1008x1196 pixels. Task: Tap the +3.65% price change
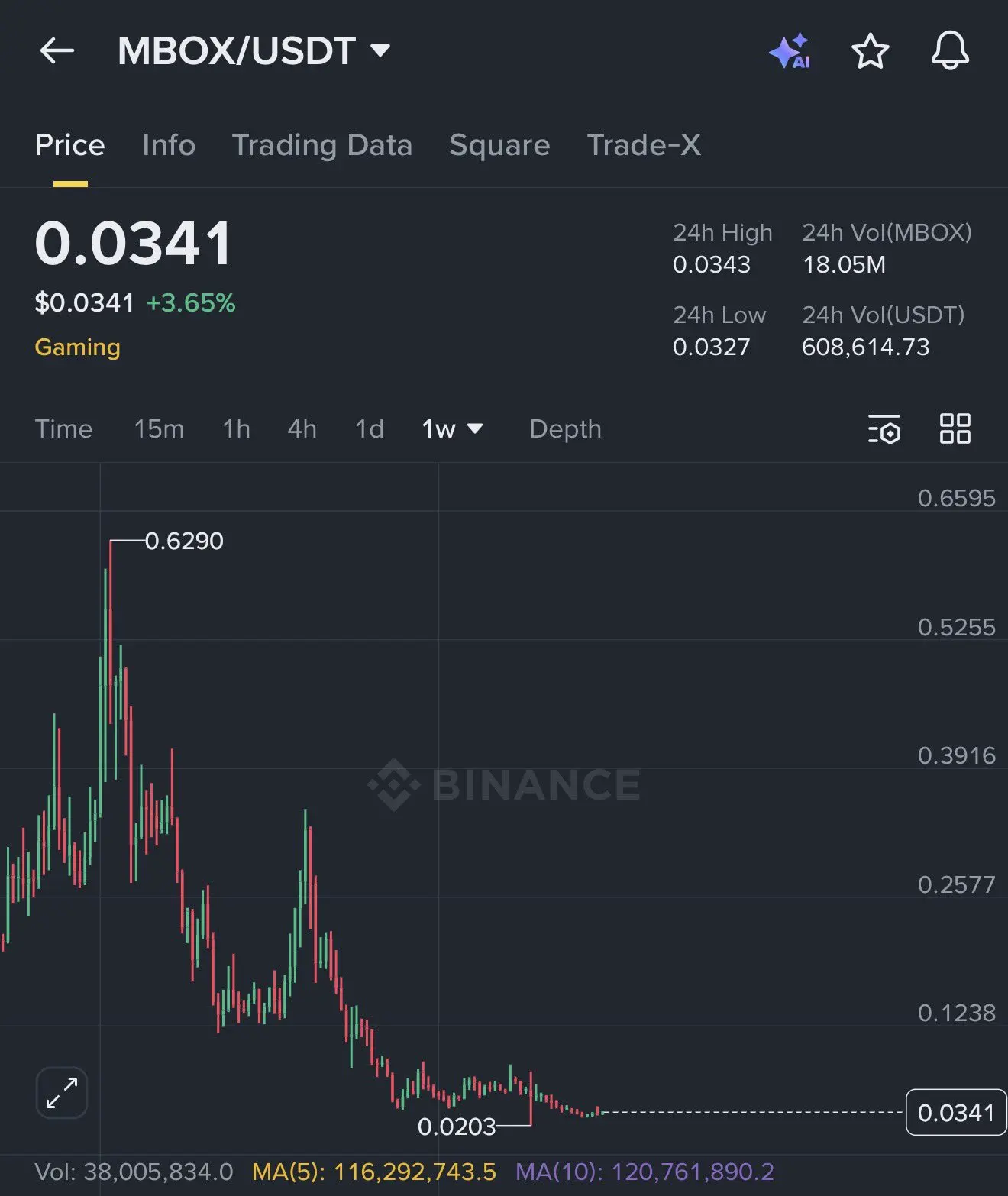[x=191, y=303]
